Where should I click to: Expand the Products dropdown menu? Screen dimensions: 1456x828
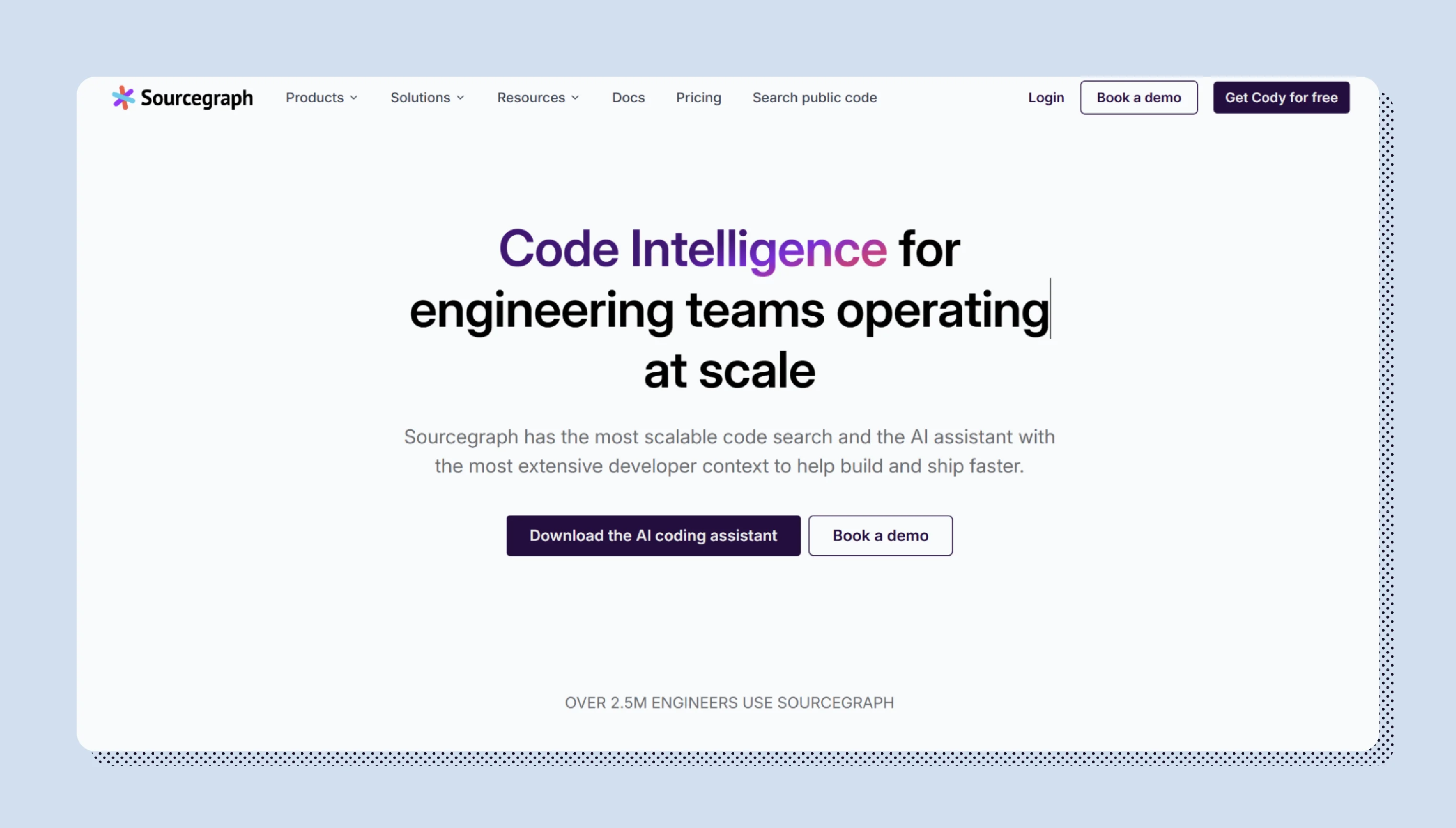point(322,97)
